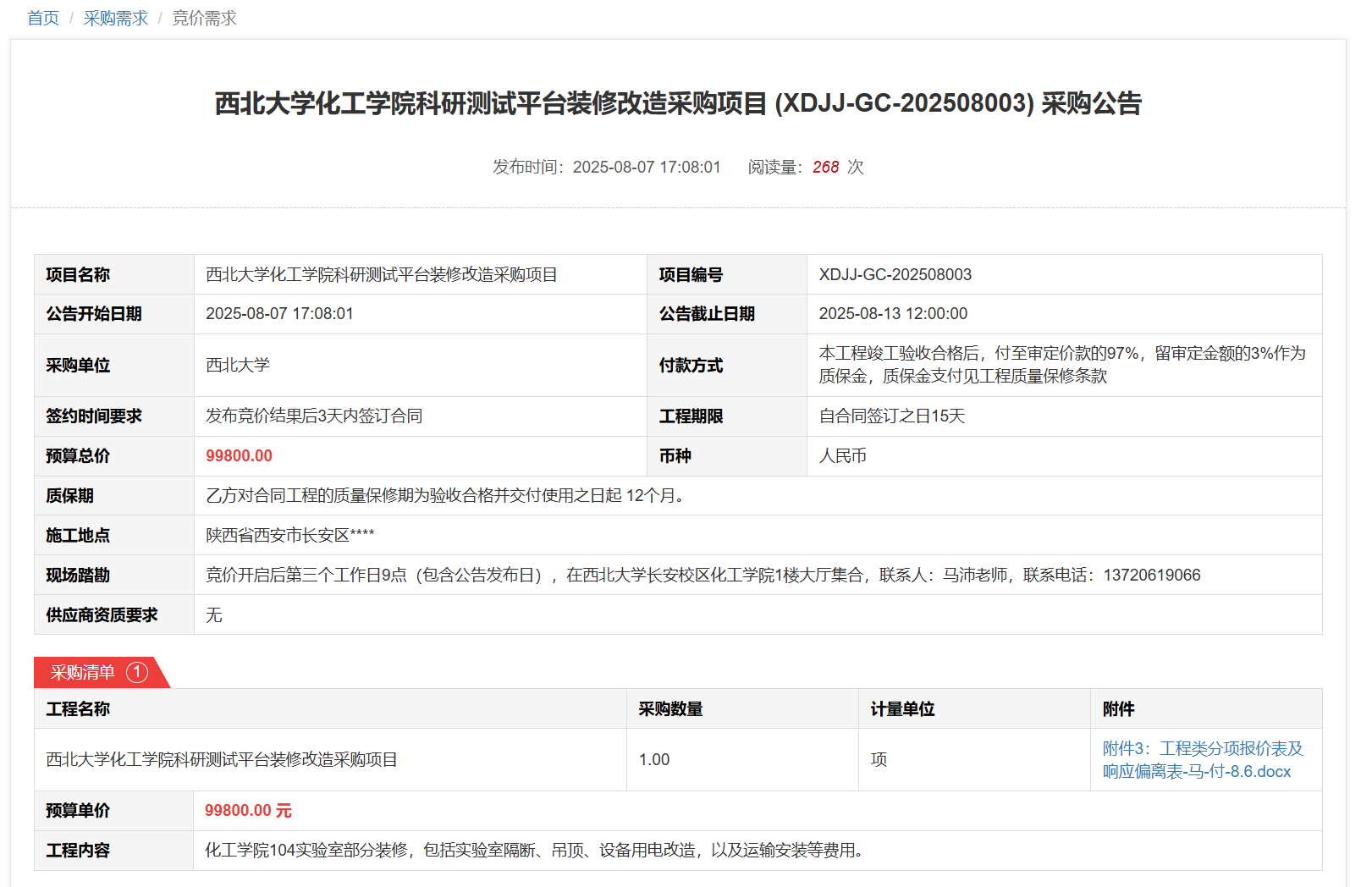Open the 采购需求 breadcrumb link
The height and width of the screenshot is (887, 1372).
pyautogui.click(x=116, y=19)
